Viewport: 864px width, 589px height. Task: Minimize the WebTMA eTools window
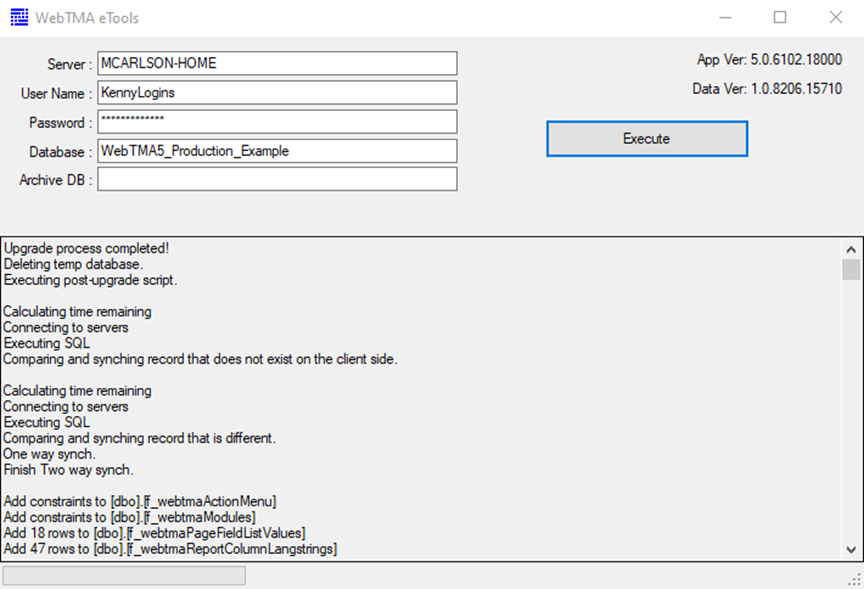coord(725,17)
